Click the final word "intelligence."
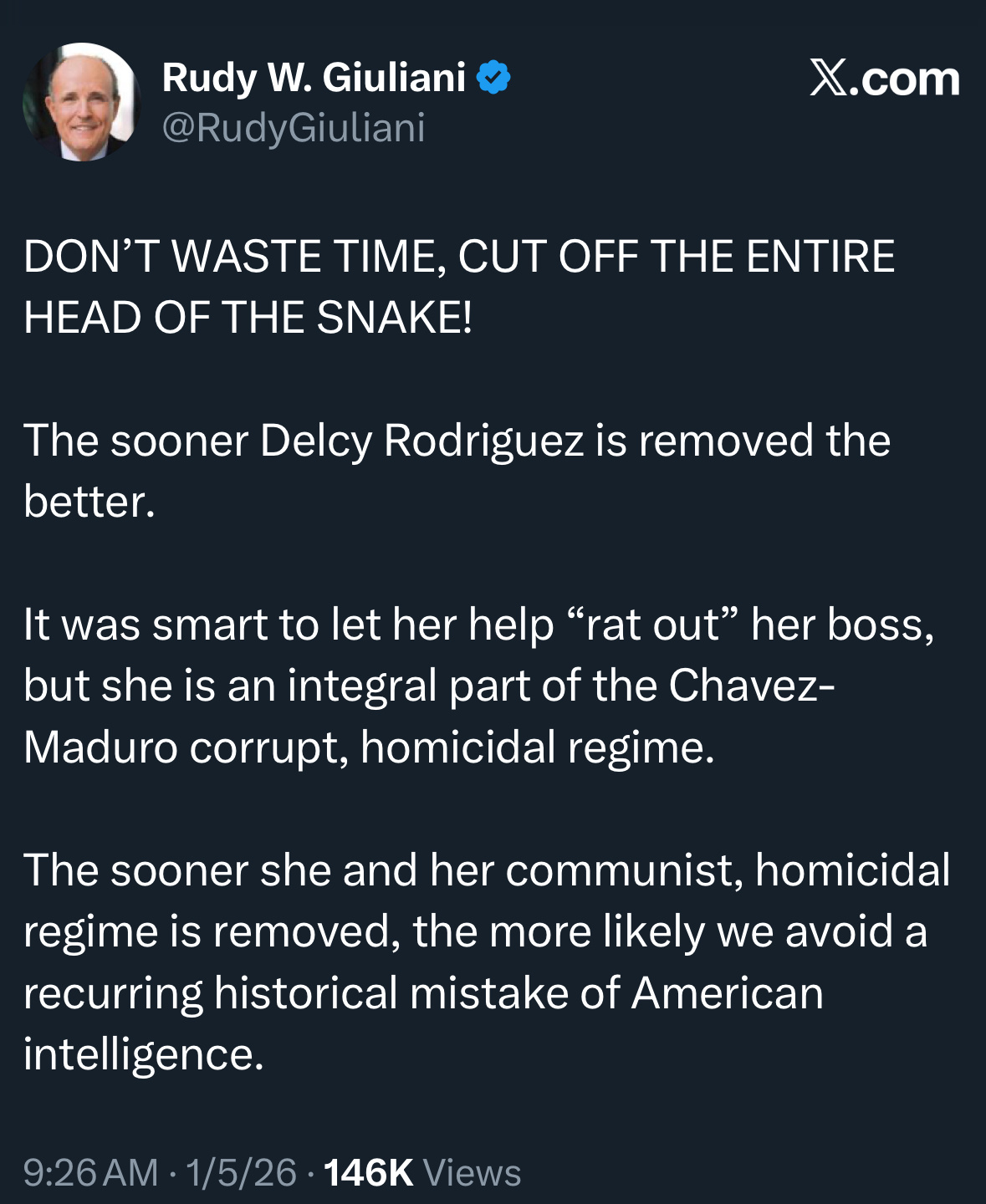This screenshot has height=1204, width=986. tap(144, 1053)
